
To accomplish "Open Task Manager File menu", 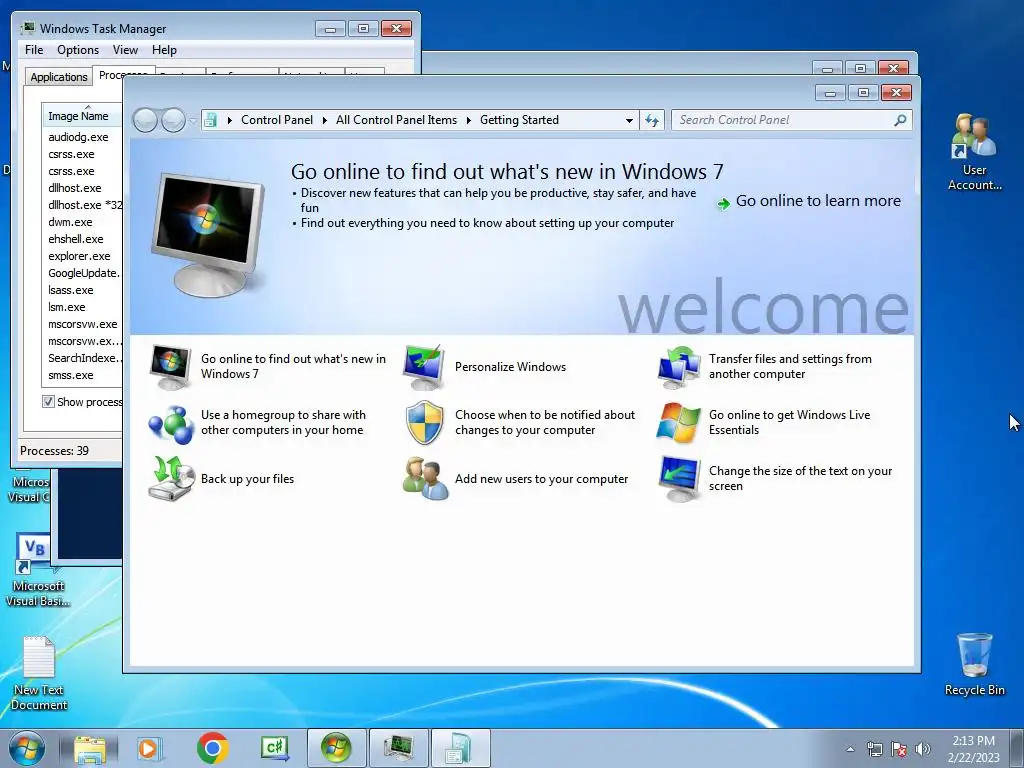I will [x=34, y=50].
